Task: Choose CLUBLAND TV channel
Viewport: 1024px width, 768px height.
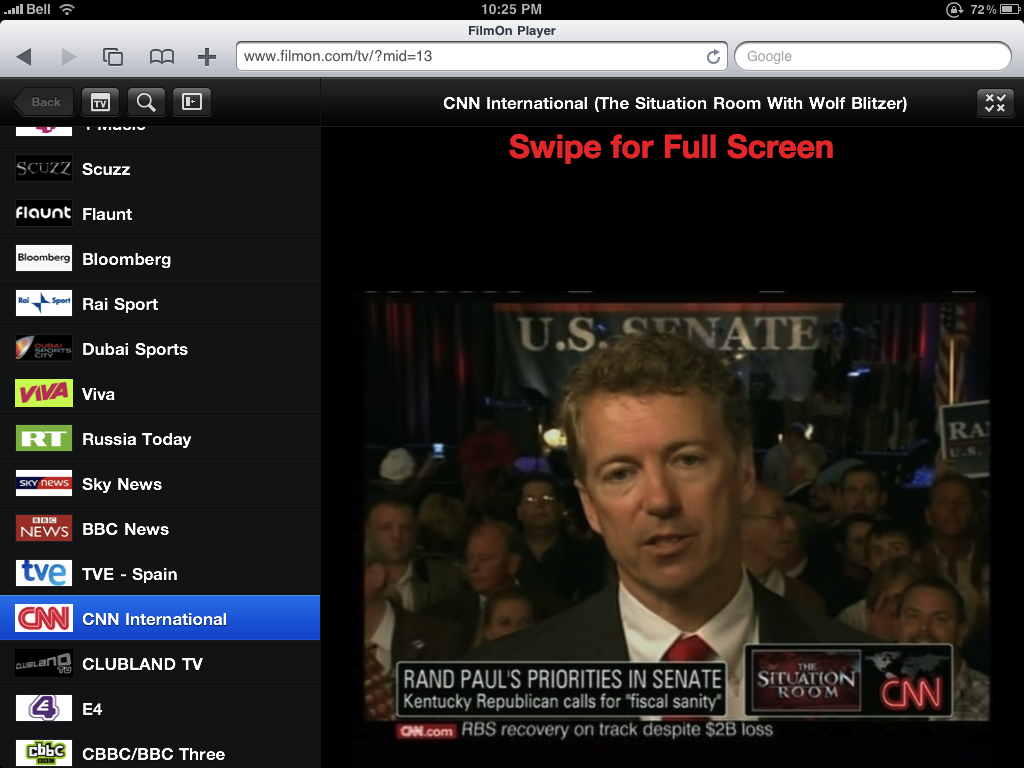Action: pos(160,664)
